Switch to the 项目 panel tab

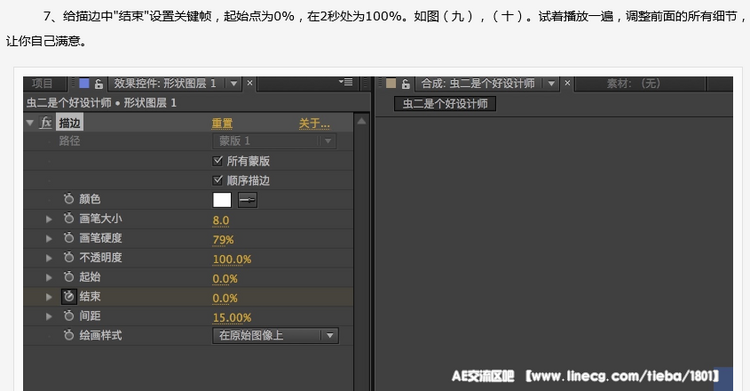click(x=42, y=83)
